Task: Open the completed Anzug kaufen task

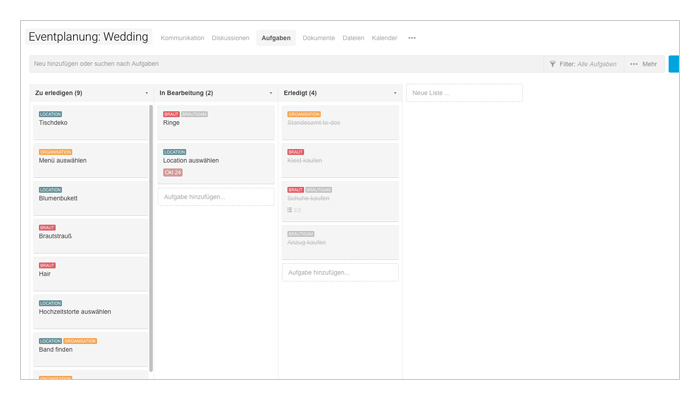Action: (x=340, y=242)
